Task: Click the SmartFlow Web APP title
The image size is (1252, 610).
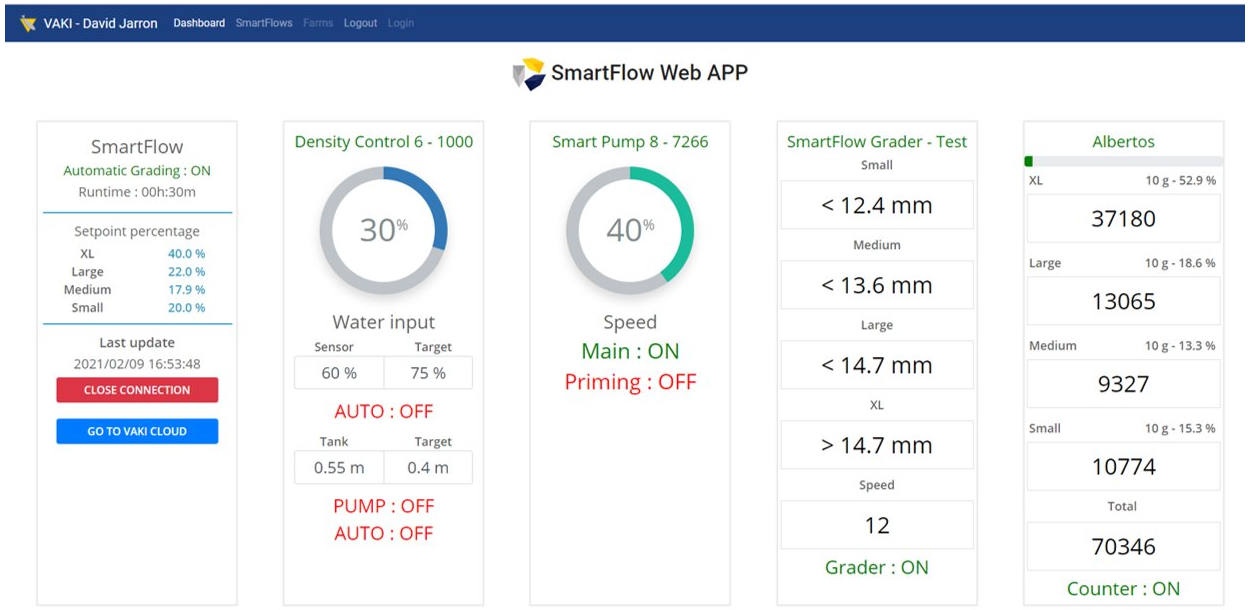Action: [649, 73]
